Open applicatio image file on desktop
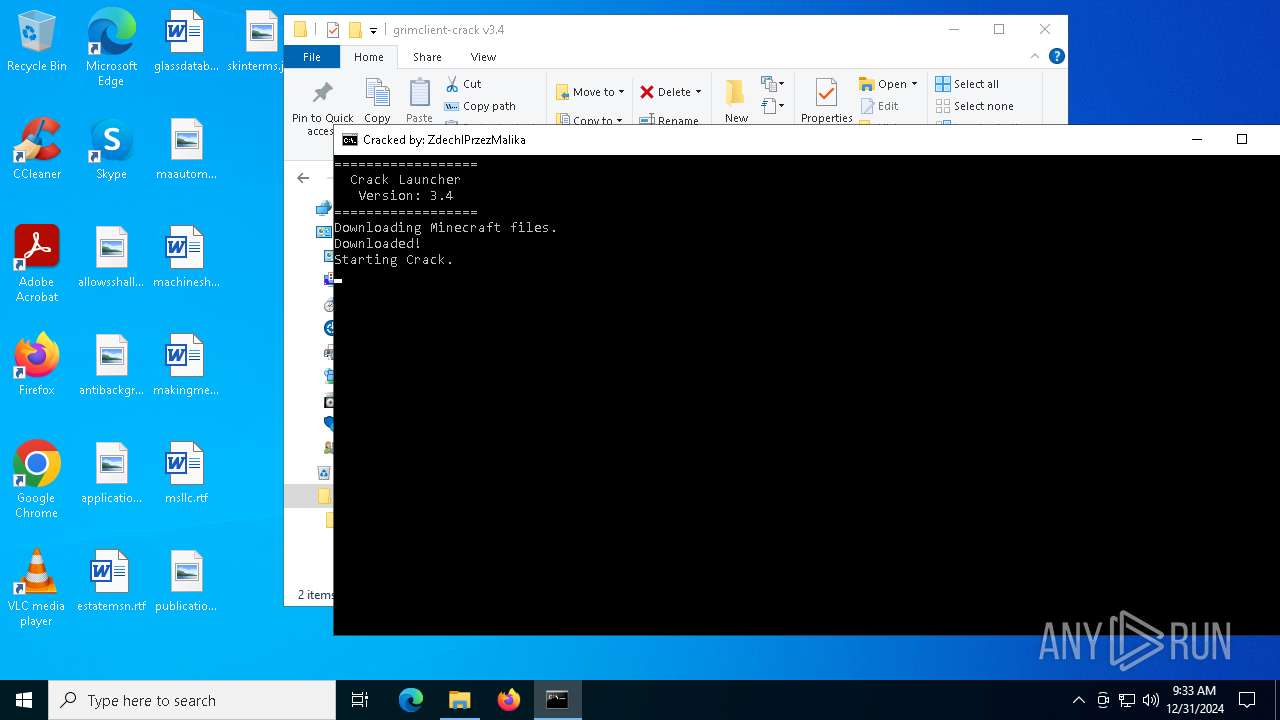Viewport: 1280px width, 720px height. pyautogui.click(x=111, y=473)
